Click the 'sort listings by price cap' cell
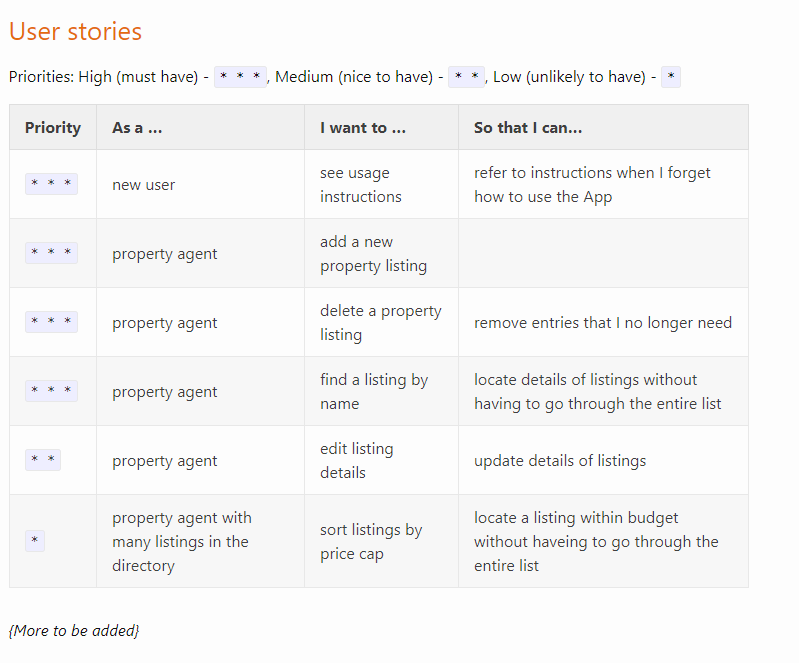This screenshot has width=799, height=663. [370, 542]
